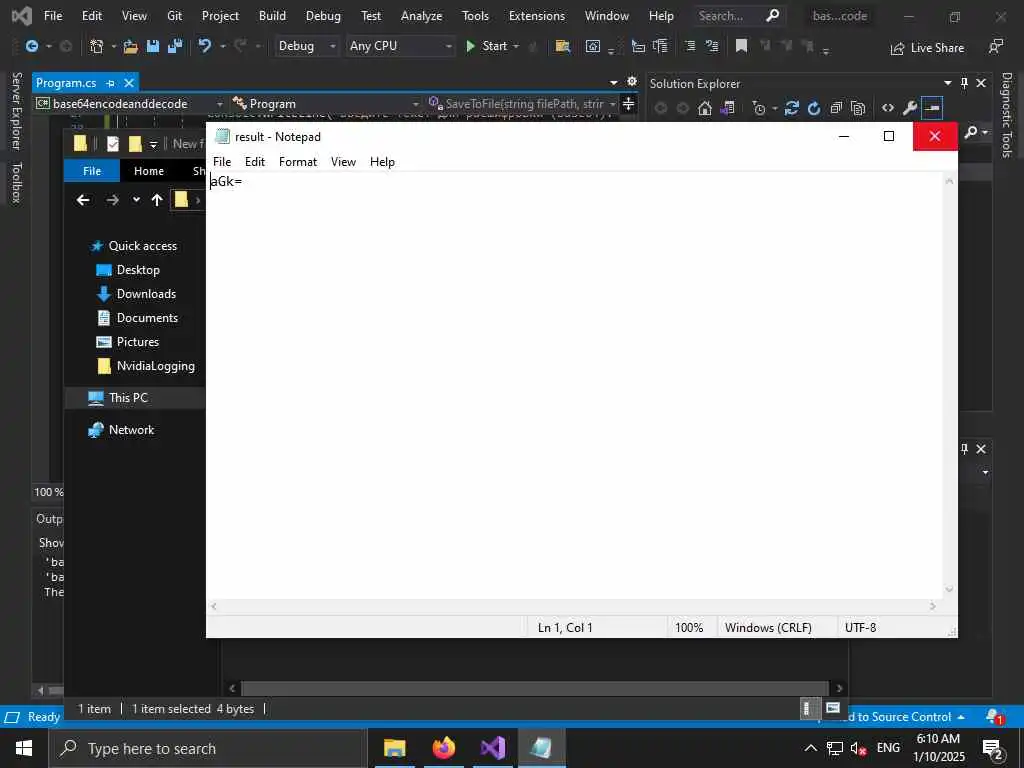The width and height of the screenshot is (1024, 768).
Task: Close the Program.cs tab
Action: 129,83
